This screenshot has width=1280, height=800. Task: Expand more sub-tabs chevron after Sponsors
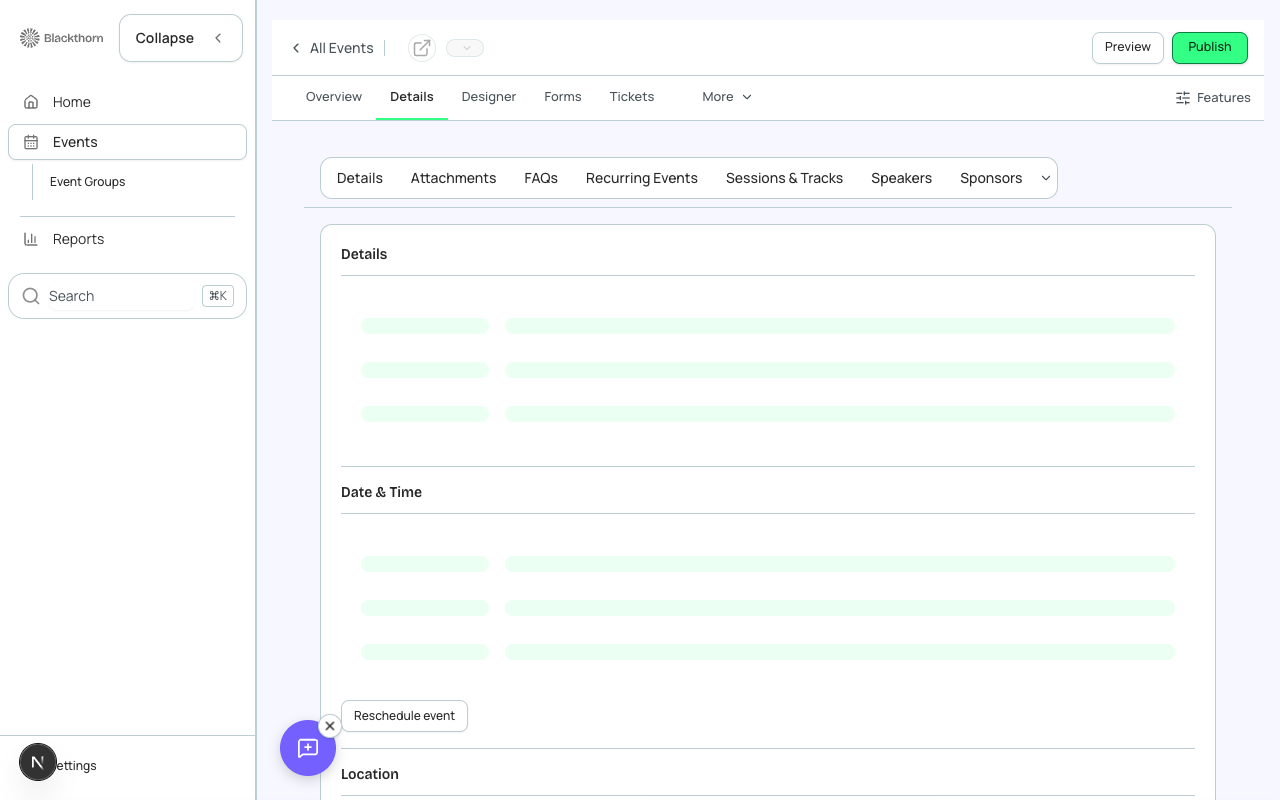(1046, 178)
